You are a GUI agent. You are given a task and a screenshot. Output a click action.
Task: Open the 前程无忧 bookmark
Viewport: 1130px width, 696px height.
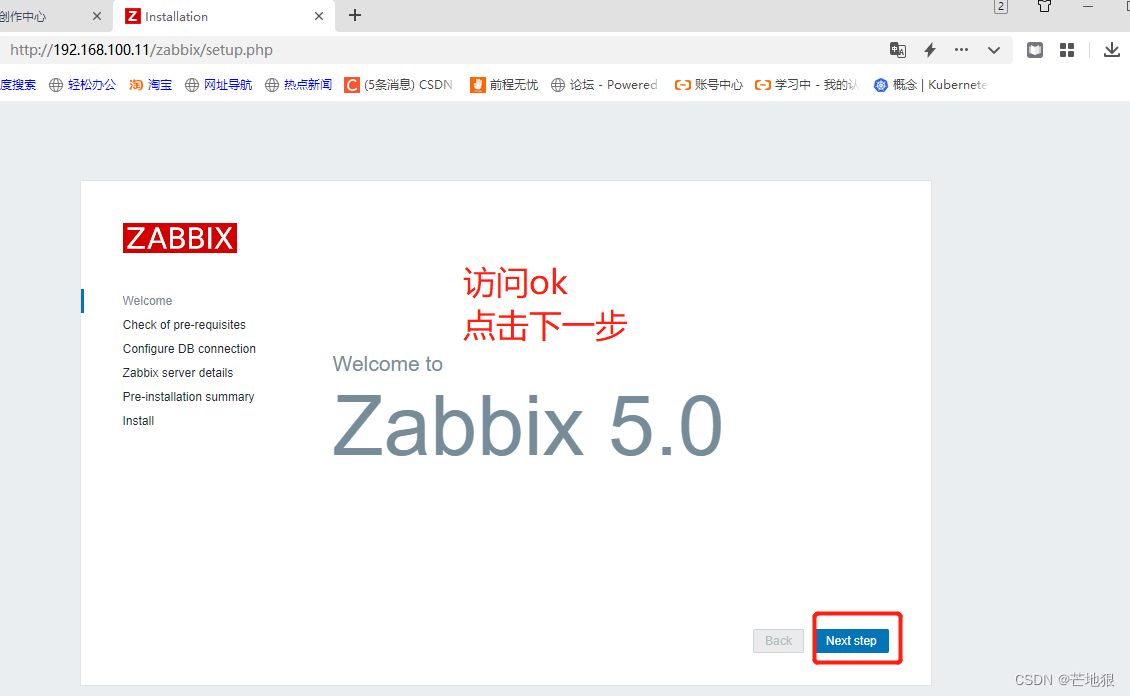[504, 84]
